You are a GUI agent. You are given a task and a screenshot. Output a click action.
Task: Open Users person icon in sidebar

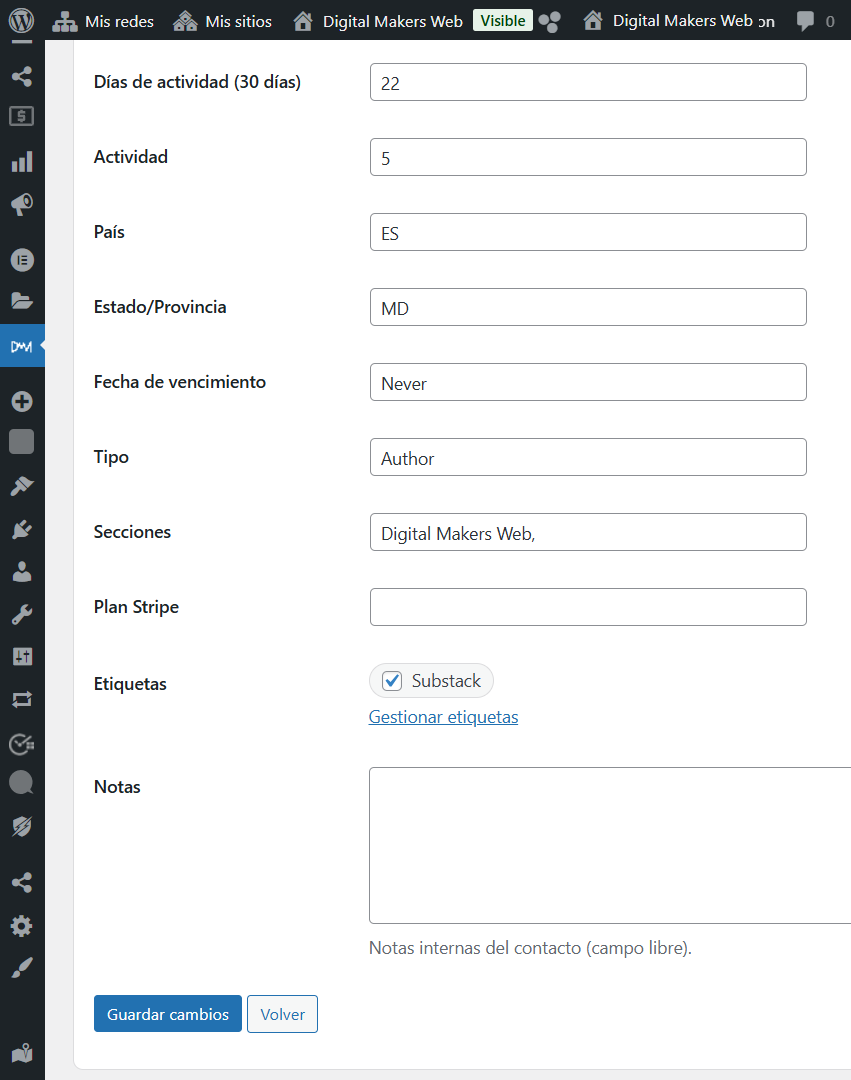[x=22, y=572]
